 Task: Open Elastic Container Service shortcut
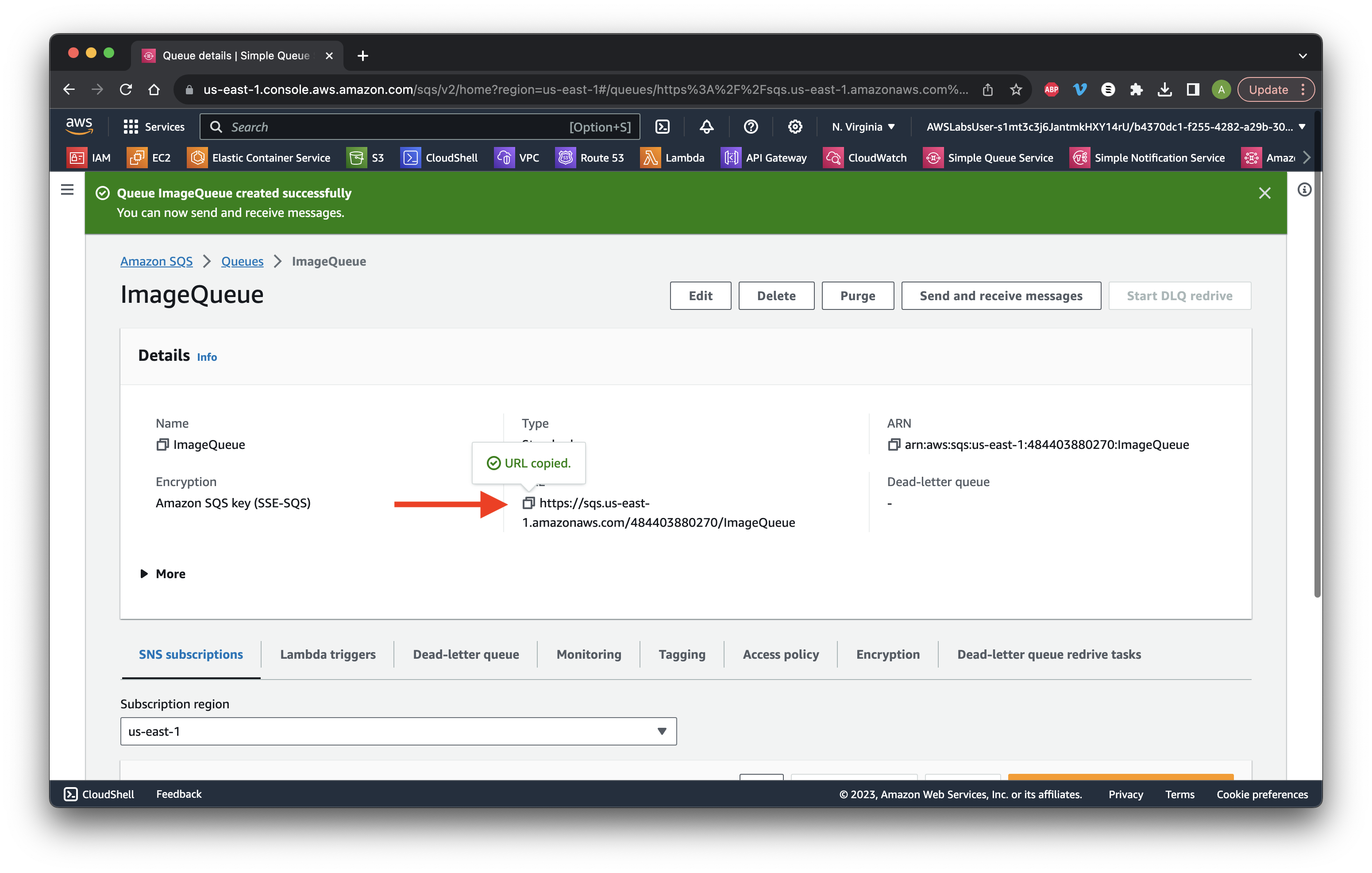pos(259,157)
